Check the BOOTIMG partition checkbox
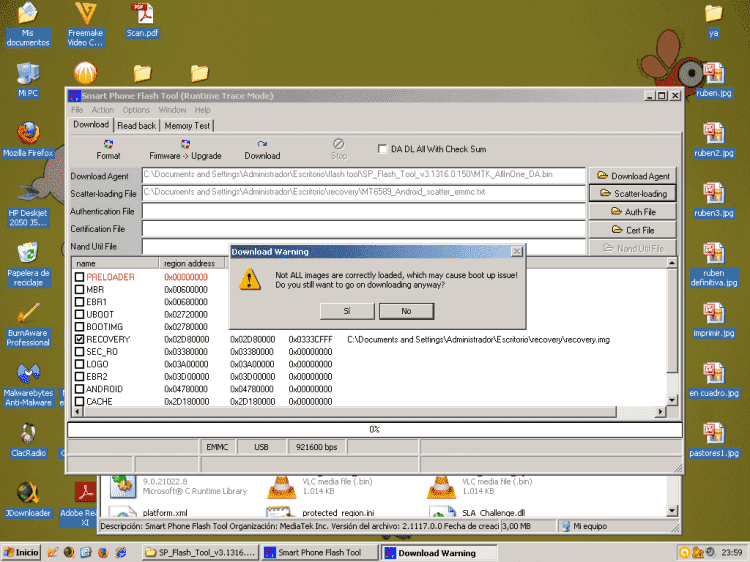The image size is (750, 562). click(x=79, y=327)
